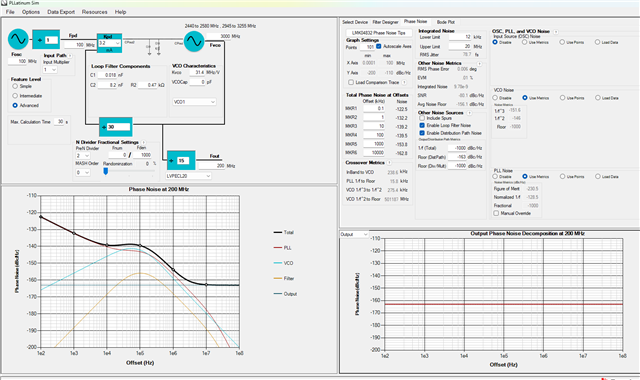
Task: Open the Kpd charge pump current dropdown
Action: click(x=109, y=43)
